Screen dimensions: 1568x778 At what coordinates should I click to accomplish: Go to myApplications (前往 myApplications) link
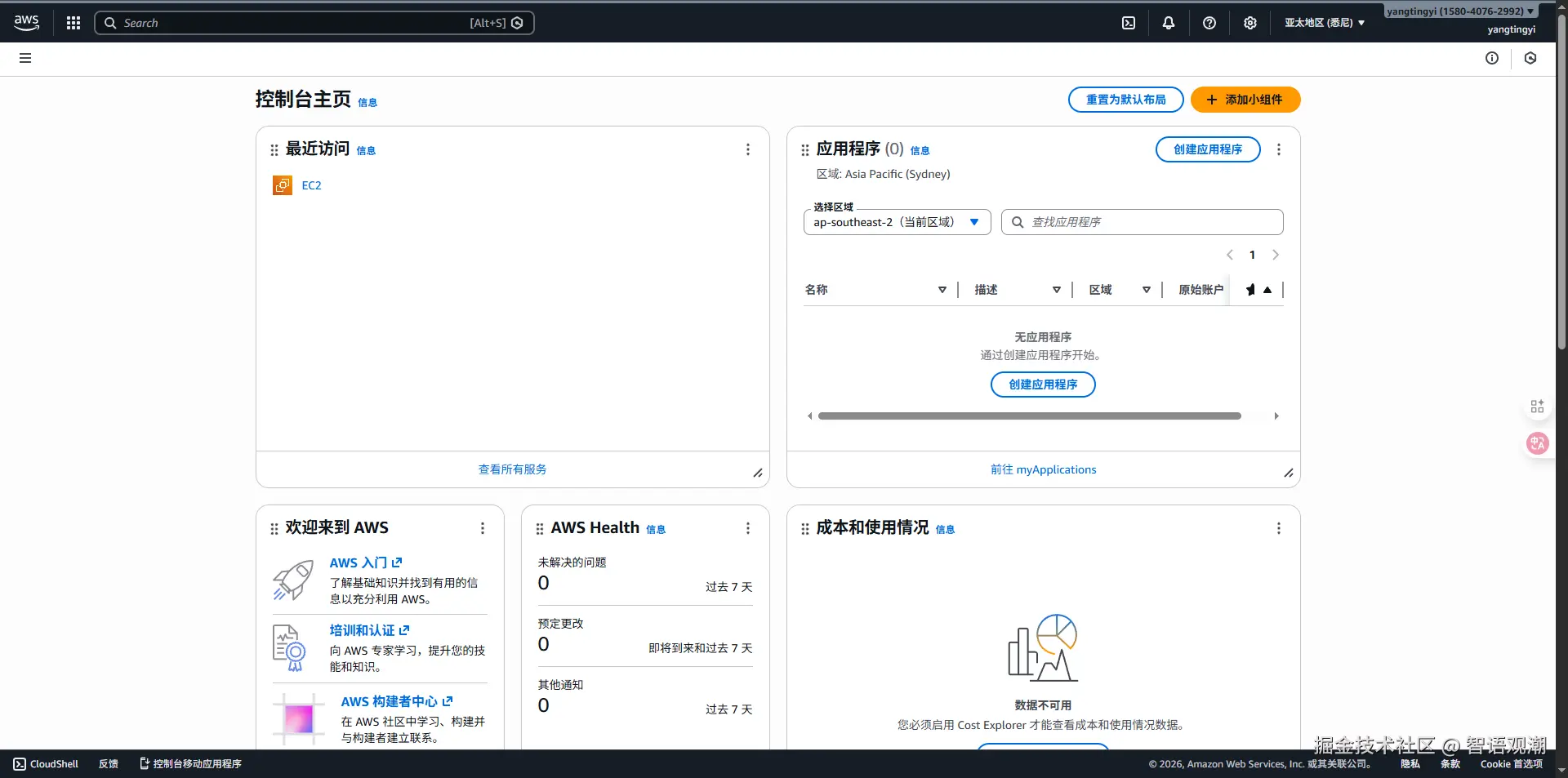[1043, 469]
